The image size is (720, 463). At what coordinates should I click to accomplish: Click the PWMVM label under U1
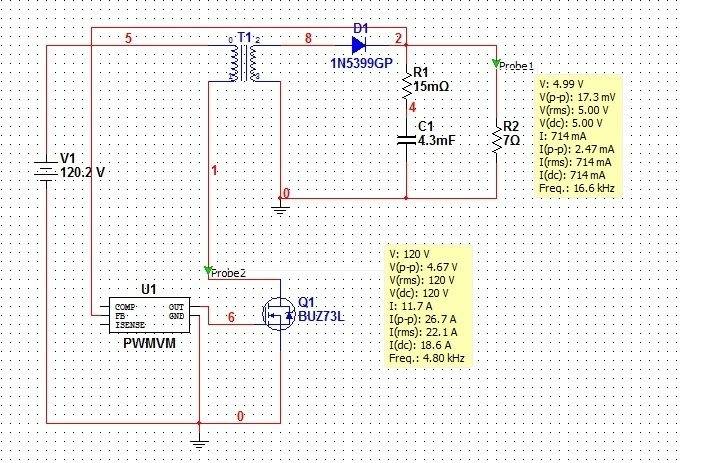click(149, 343)
